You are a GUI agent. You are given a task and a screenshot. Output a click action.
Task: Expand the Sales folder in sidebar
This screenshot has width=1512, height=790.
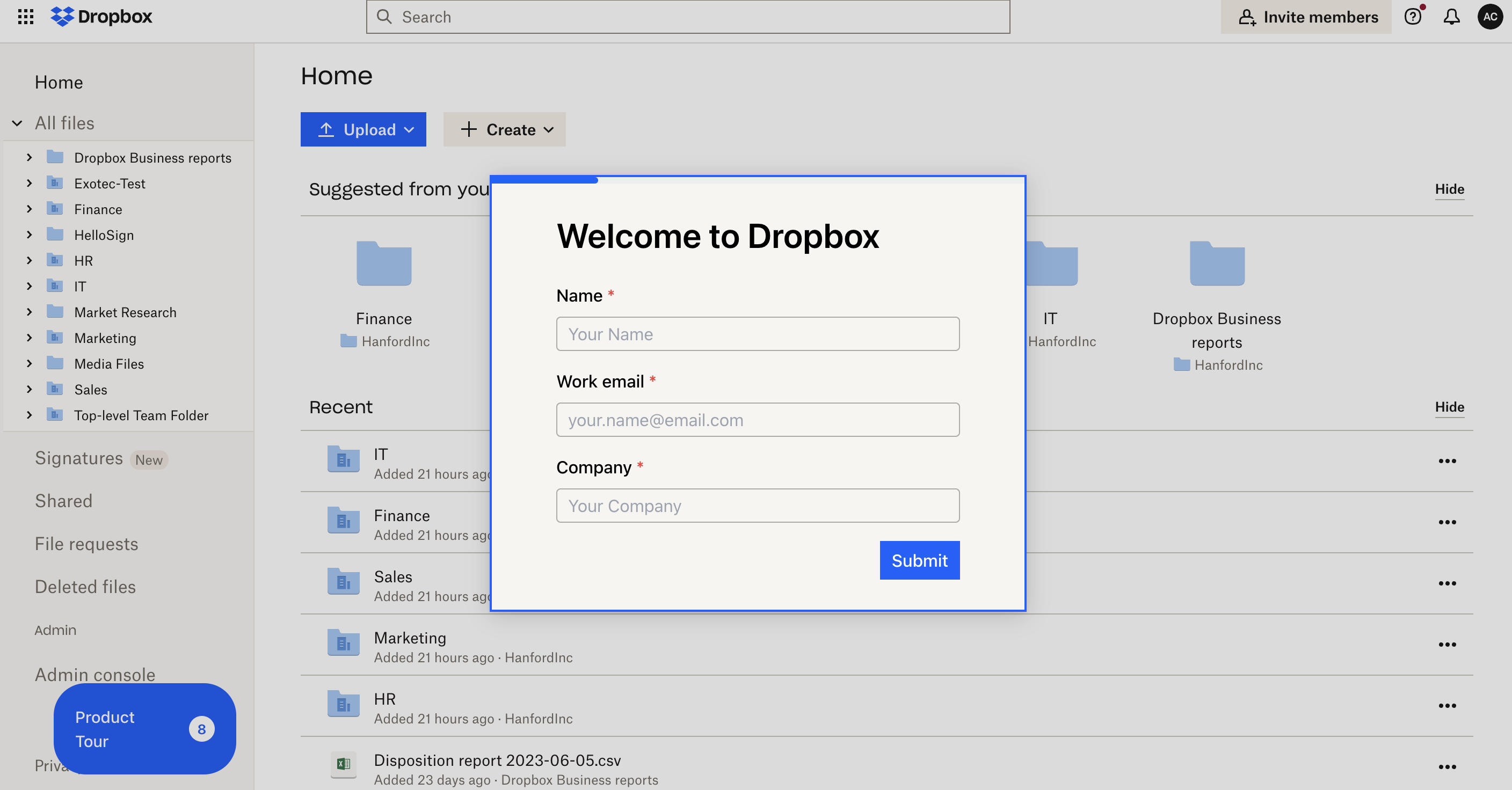click(30, 390)
